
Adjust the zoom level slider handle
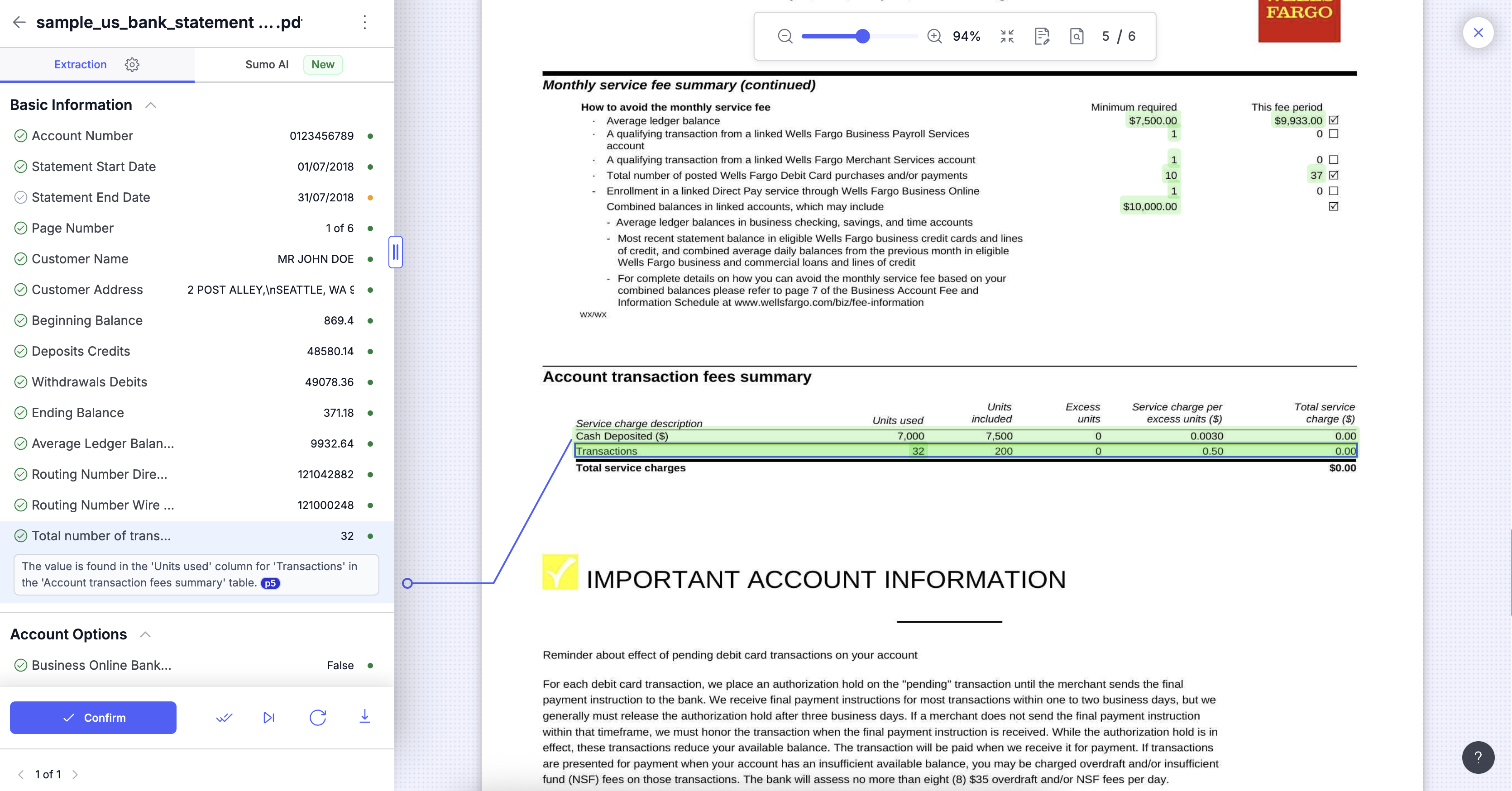tap(862, 36)
